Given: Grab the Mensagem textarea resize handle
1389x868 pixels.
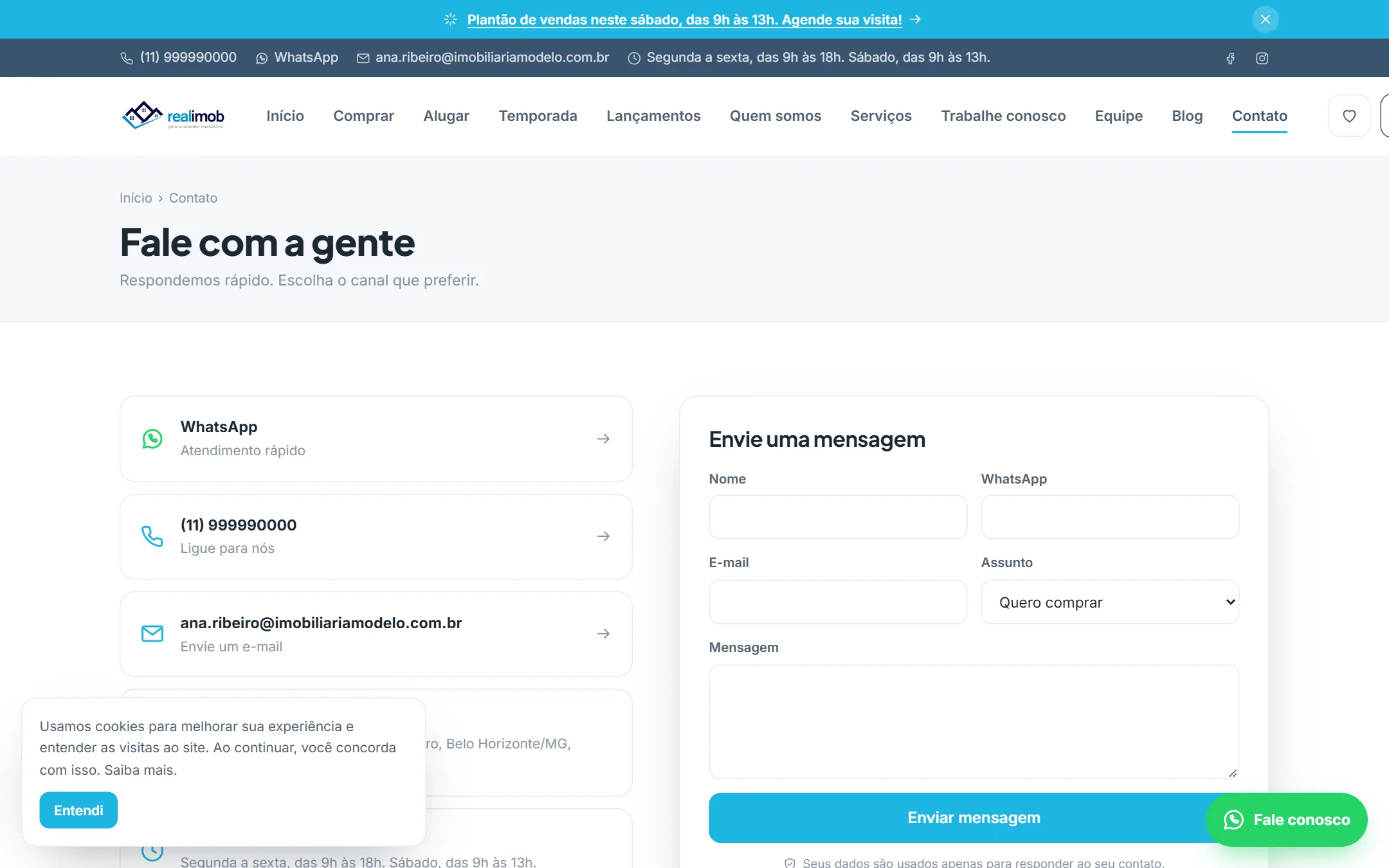Looking at the screenshot, I should click(1233, 773).
